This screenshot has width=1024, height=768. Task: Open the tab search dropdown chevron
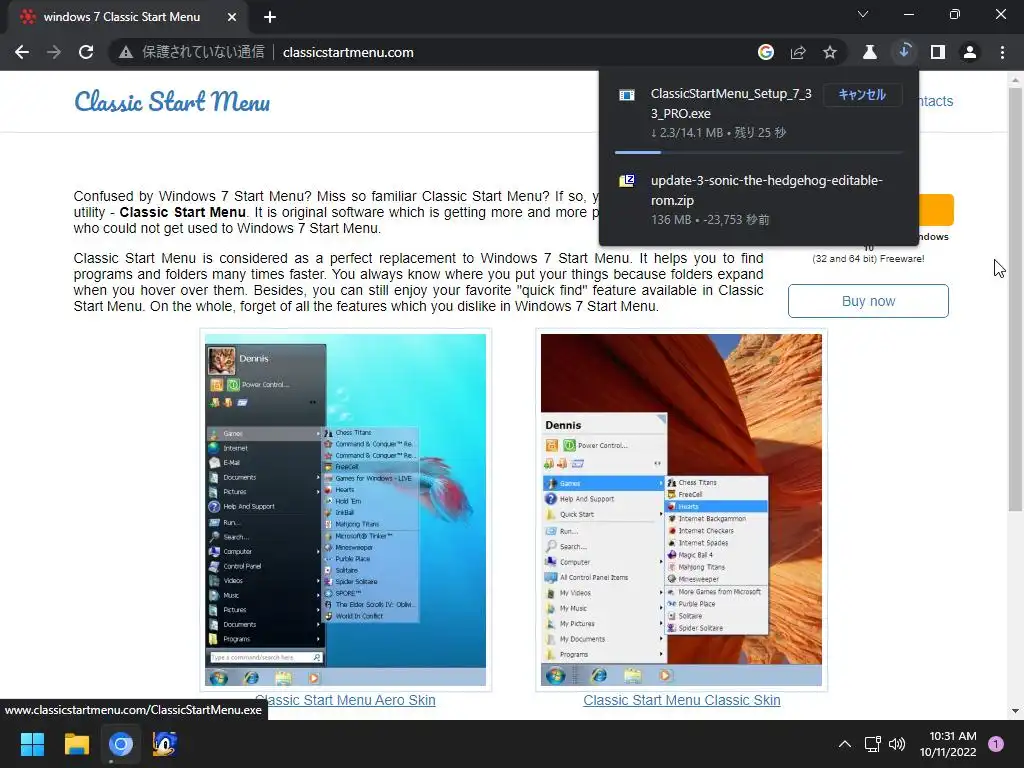pyautogui.click(x=863, y=14)
